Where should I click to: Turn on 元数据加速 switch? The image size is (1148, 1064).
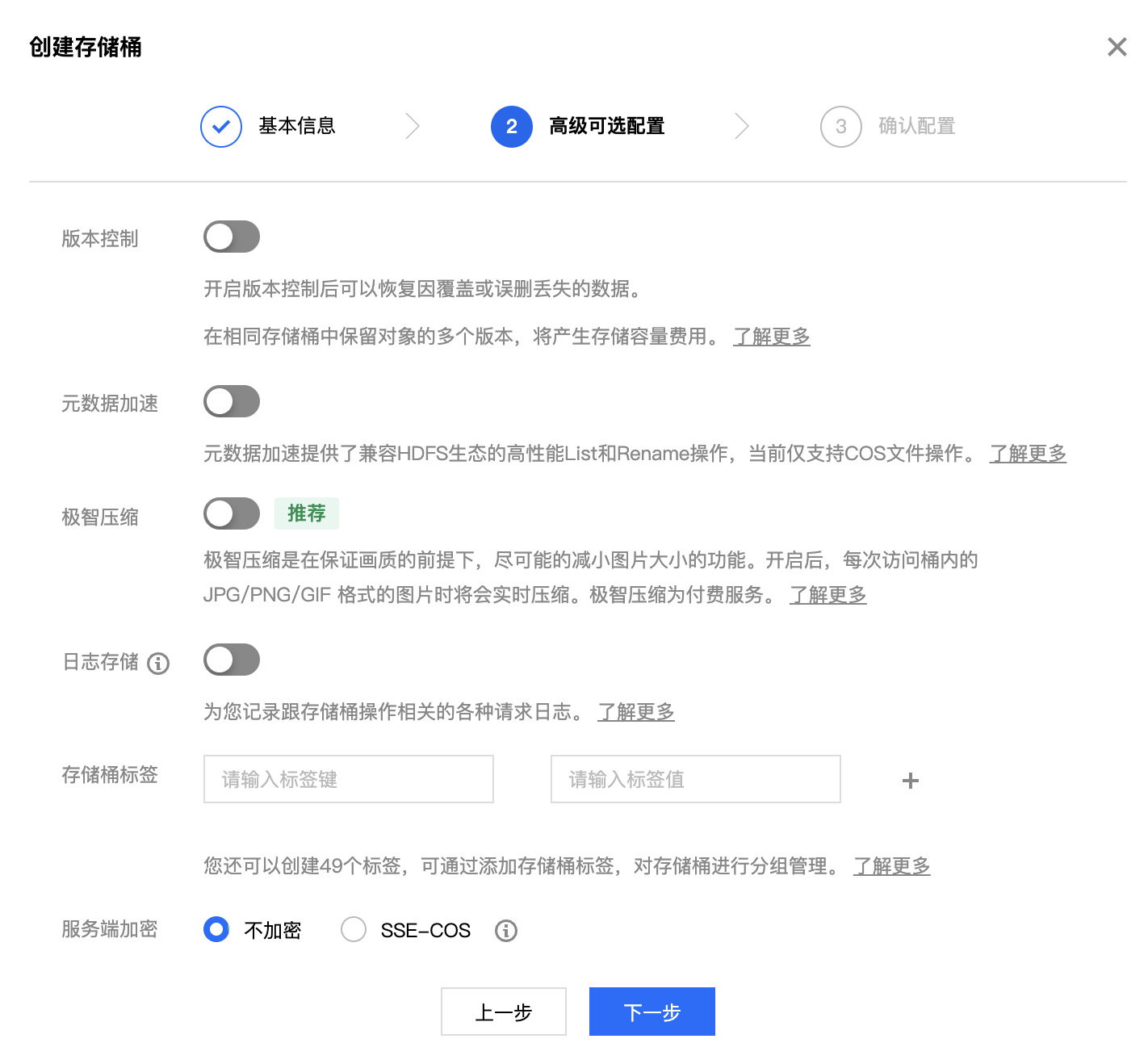[x=232, y=401]
